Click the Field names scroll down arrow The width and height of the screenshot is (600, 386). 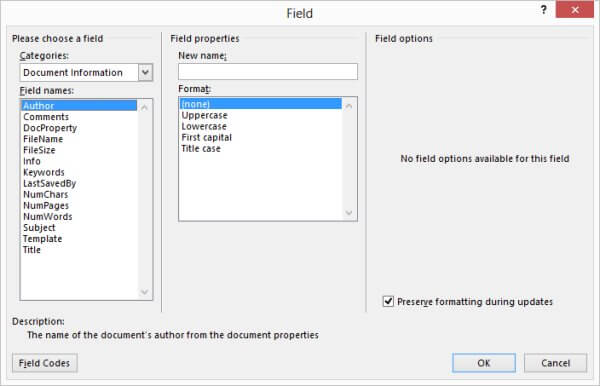[144, 292]
